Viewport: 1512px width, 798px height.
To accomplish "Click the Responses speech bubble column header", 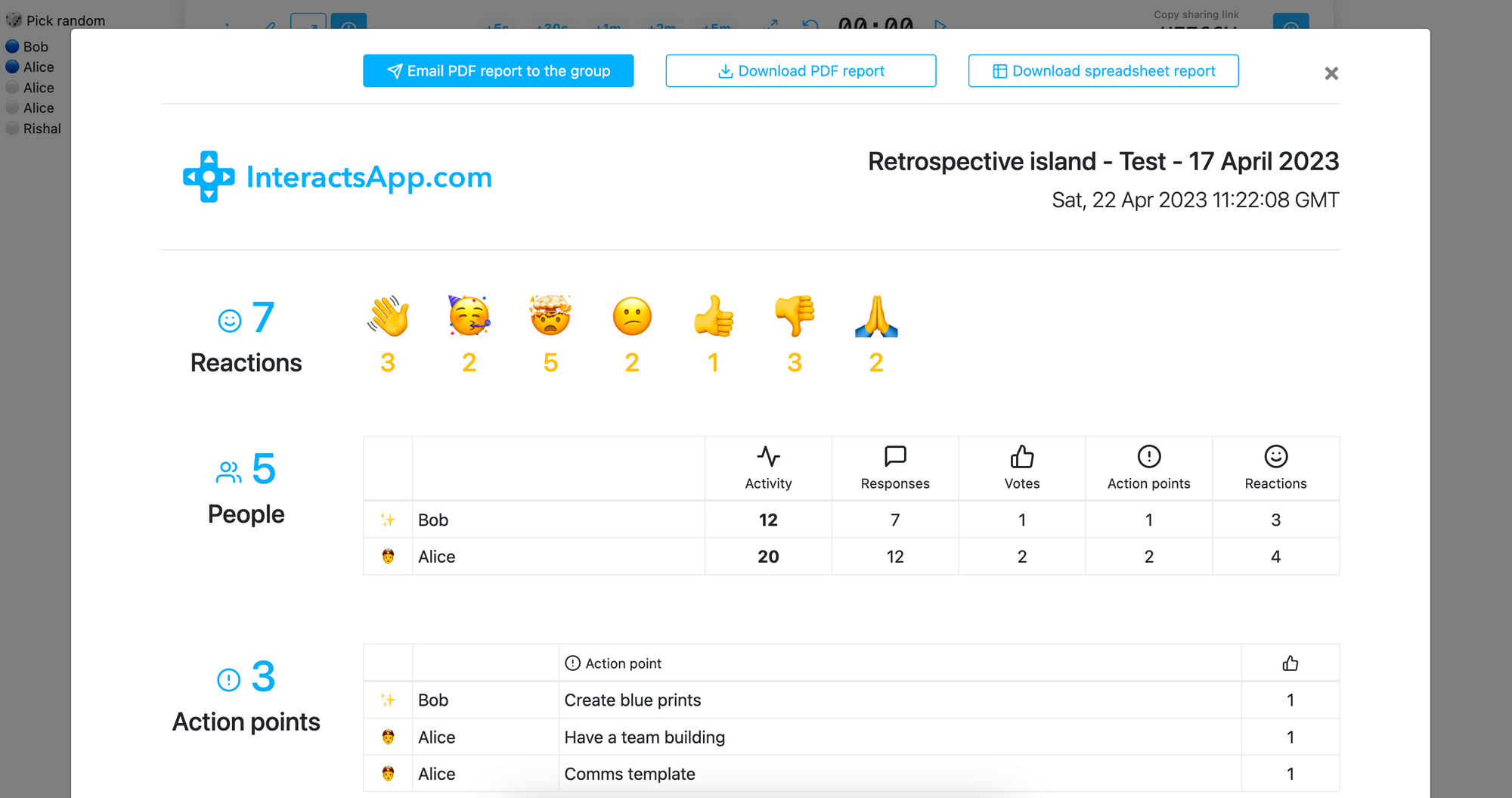I will [895, 457].
